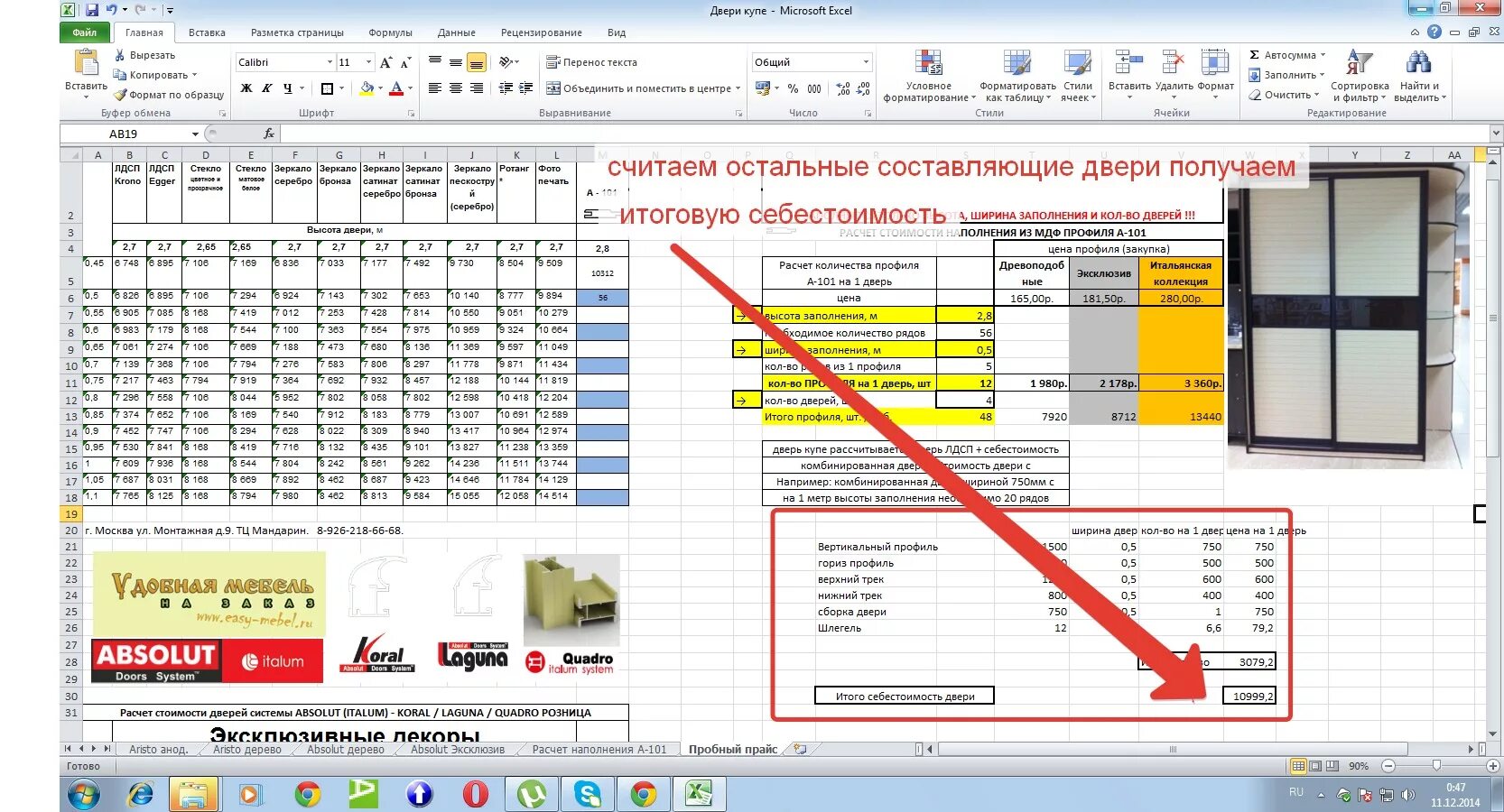Switch to Page Layout view in status bar
This screenshot has height=812, width=1504.
pos(1316,766)
